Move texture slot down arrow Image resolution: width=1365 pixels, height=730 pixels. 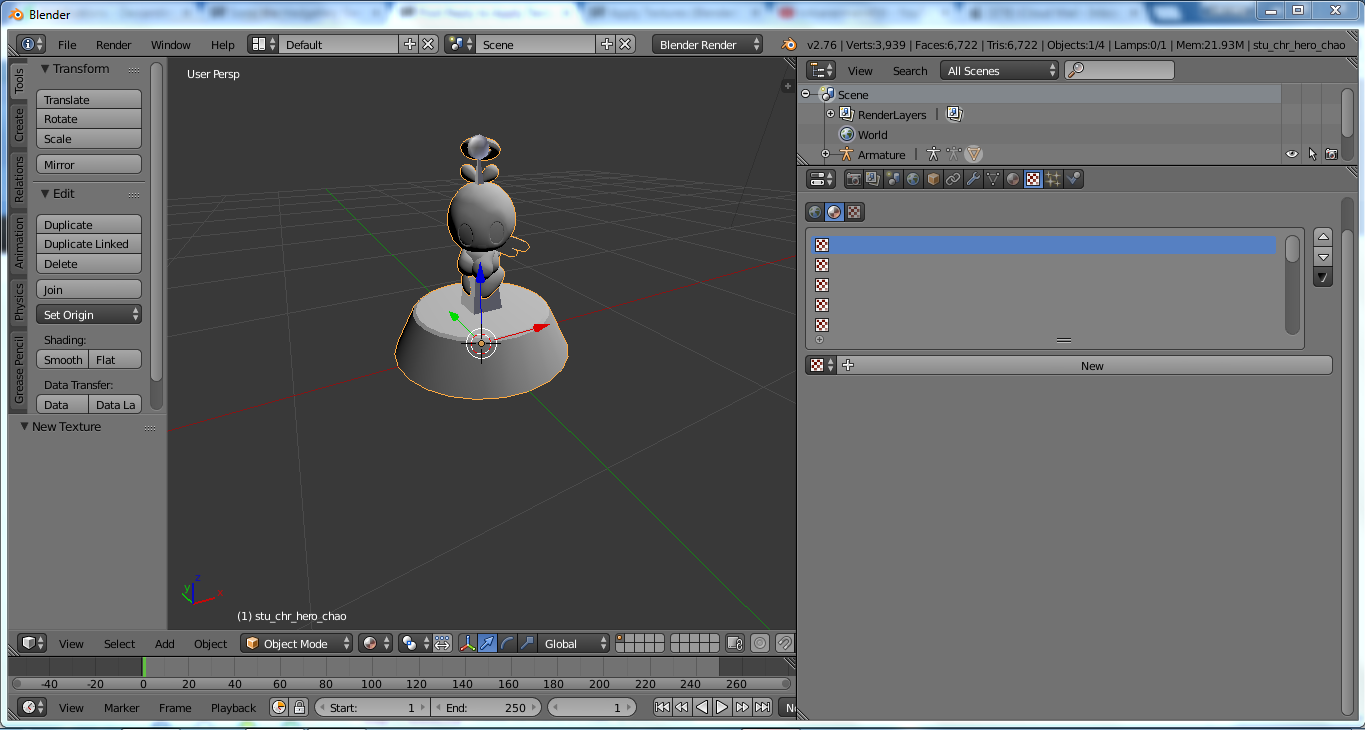click(x=1323, y=257)
